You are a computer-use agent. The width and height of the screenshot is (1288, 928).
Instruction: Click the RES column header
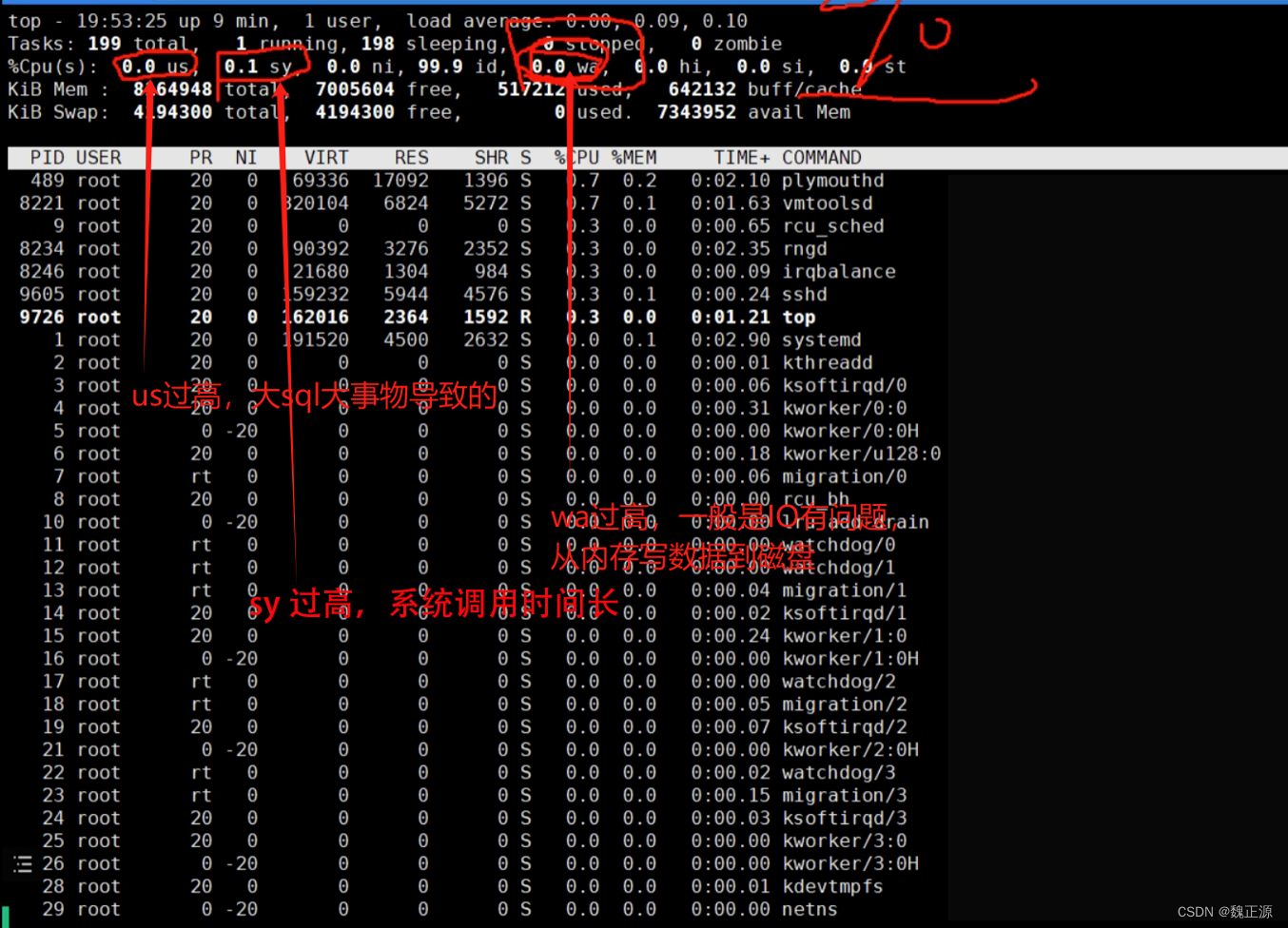pos(412,158)
